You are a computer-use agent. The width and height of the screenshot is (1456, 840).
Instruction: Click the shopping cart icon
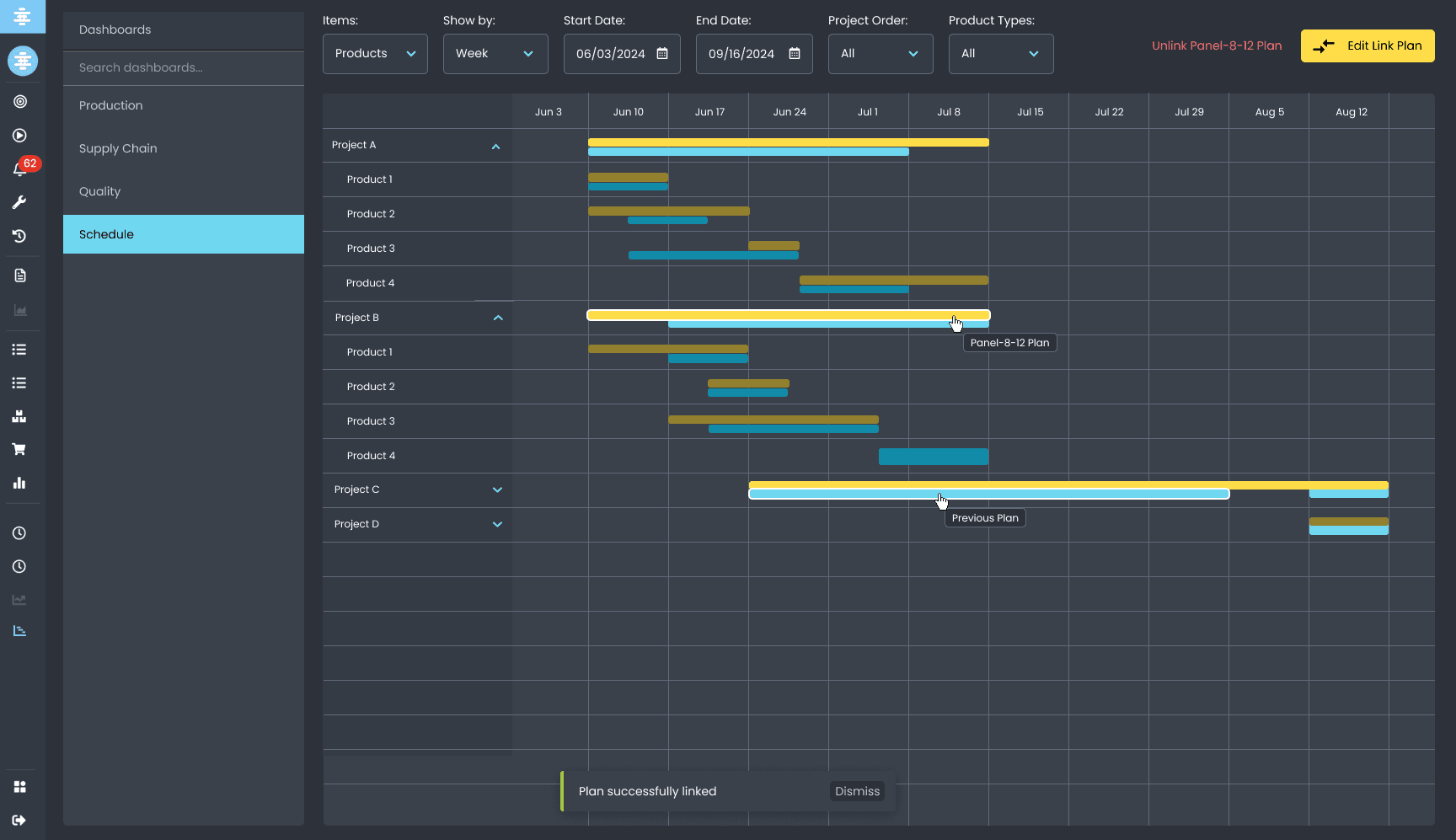click(19, 449)
